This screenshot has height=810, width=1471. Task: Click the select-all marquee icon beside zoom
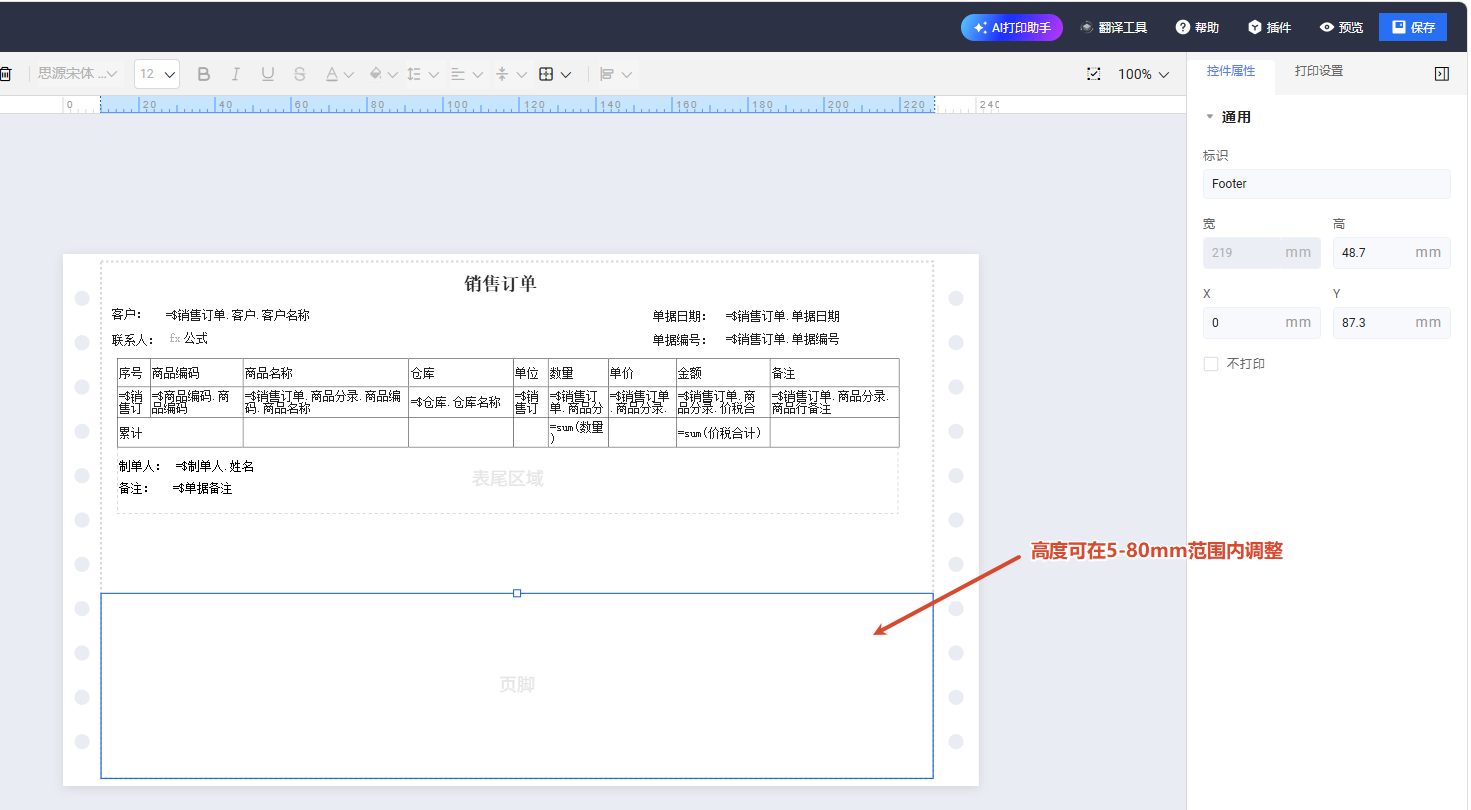click(x=1094, y=74)
